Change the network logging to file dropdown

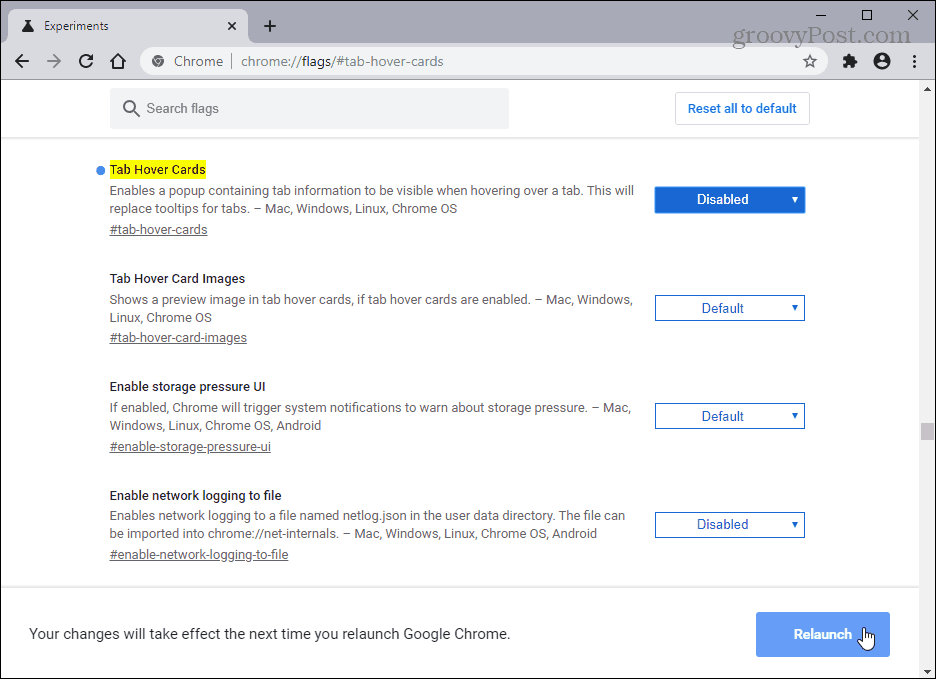(729, 524)
